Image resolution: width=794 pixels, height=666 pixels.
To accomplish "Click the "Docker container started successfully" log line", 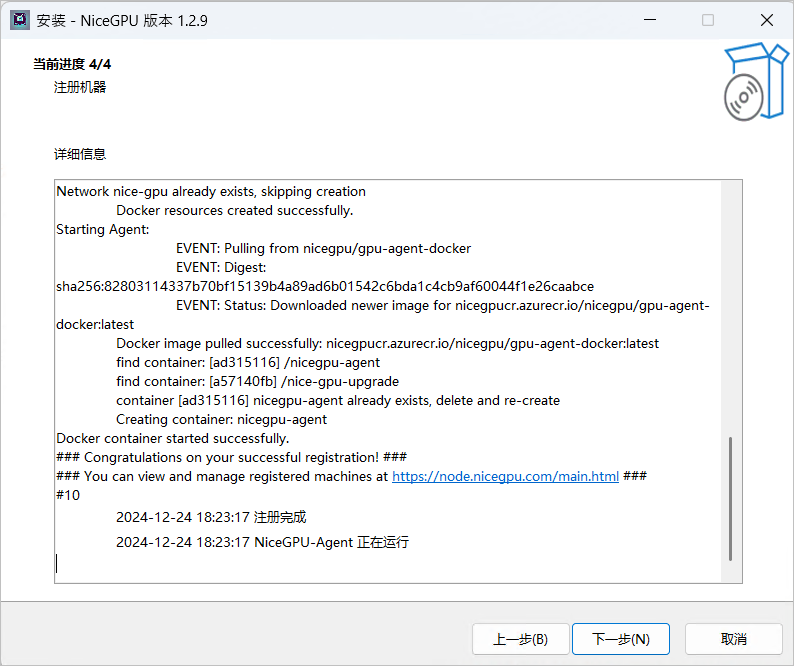I will [x=172, y=438].
